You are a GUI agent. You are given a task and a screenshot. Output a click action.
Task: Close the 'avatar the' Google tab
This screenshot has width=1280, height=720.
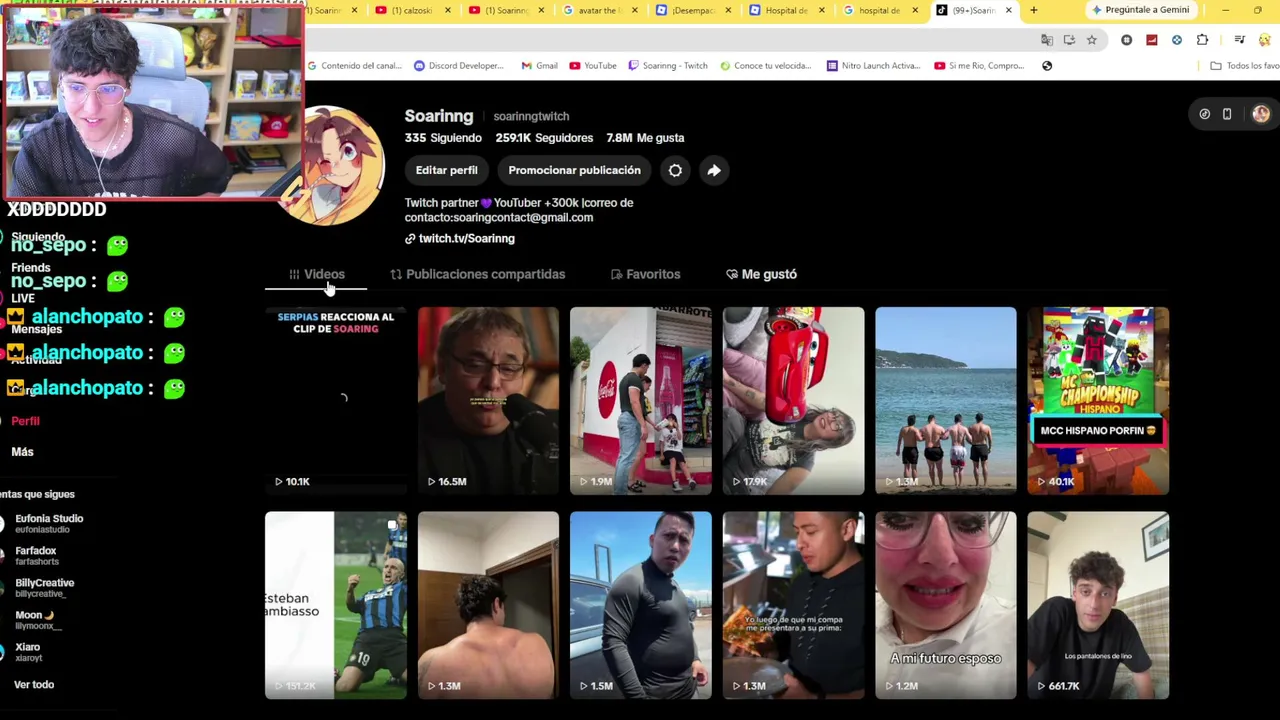click(x=634, y=10)
